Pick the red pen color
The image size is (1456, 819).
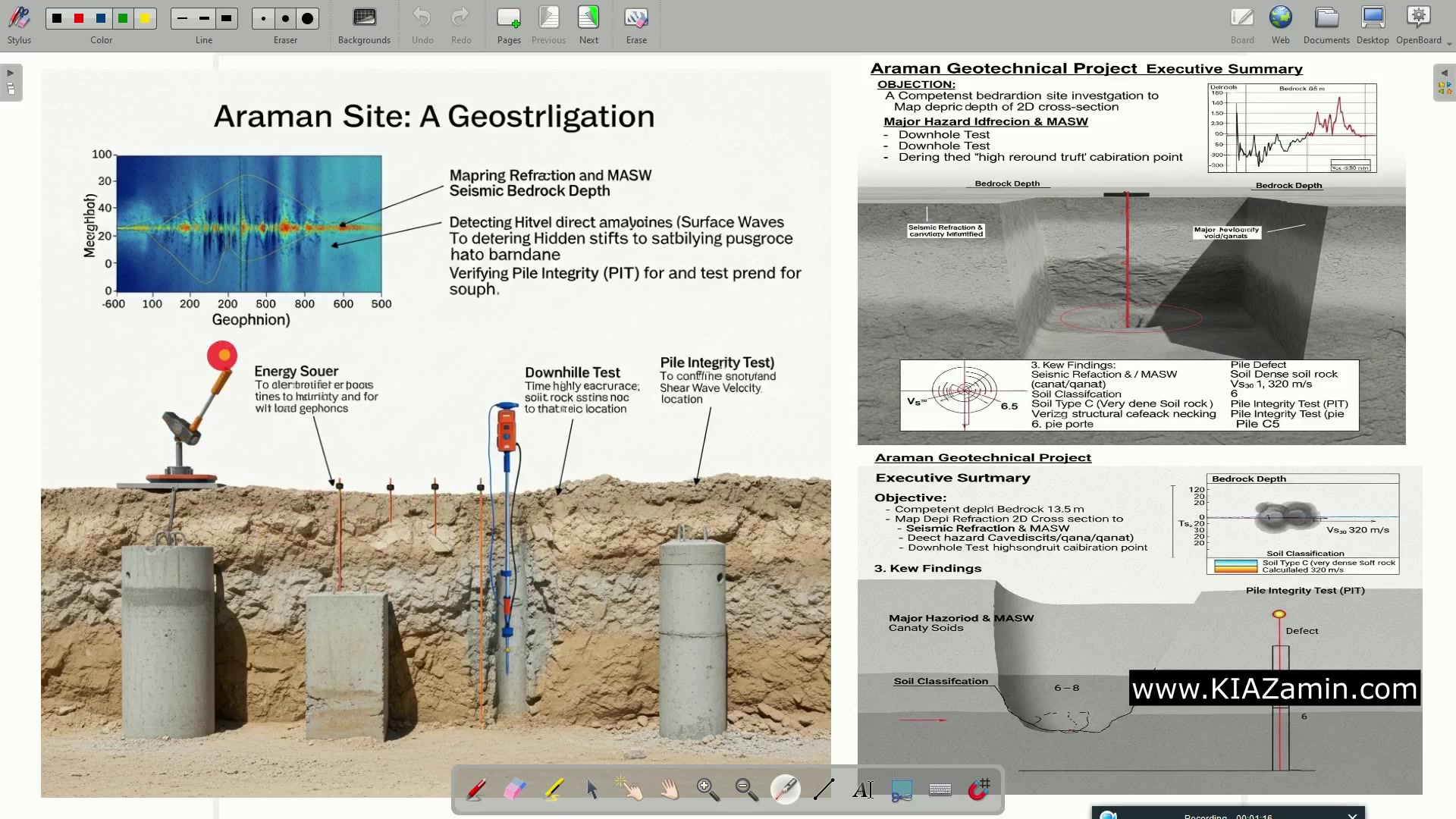pyautogui.click(x=79, y=18)
